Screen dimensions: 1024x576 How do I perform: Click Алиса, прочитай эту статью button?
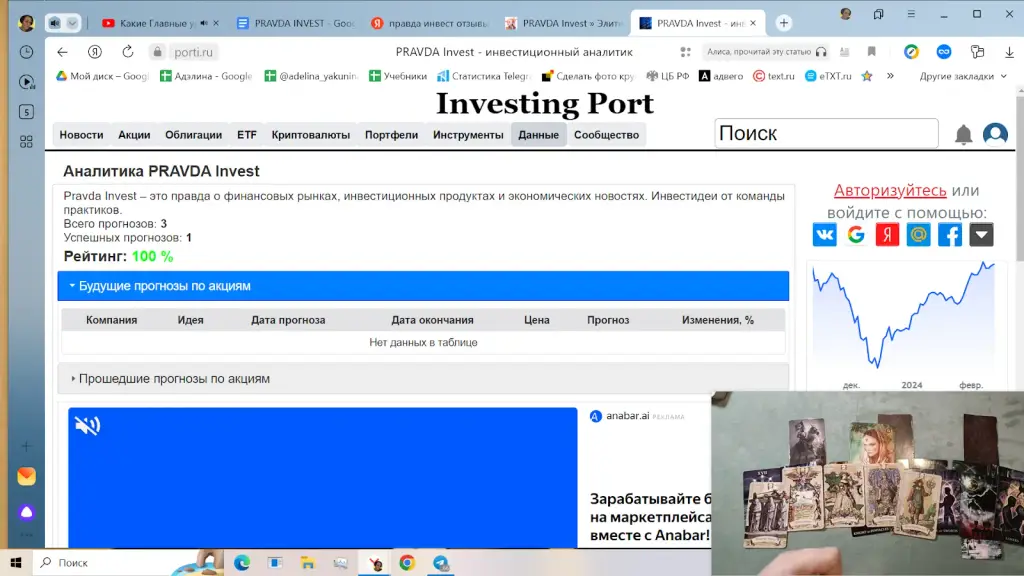(x=767, y=52)
